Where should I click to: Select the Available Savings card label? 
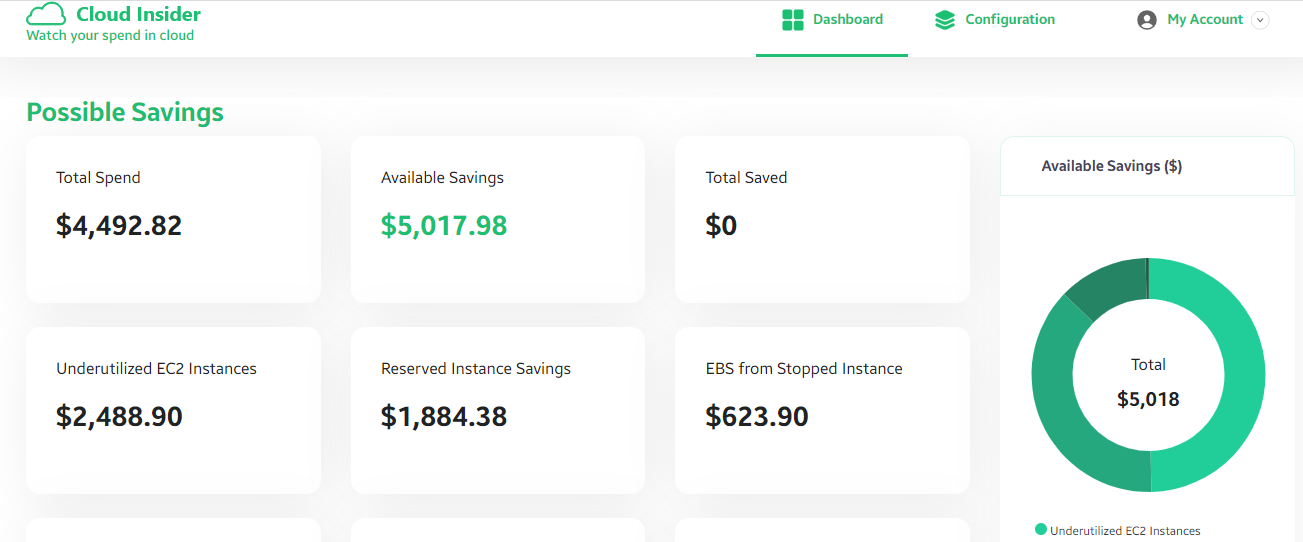[442, 178]
